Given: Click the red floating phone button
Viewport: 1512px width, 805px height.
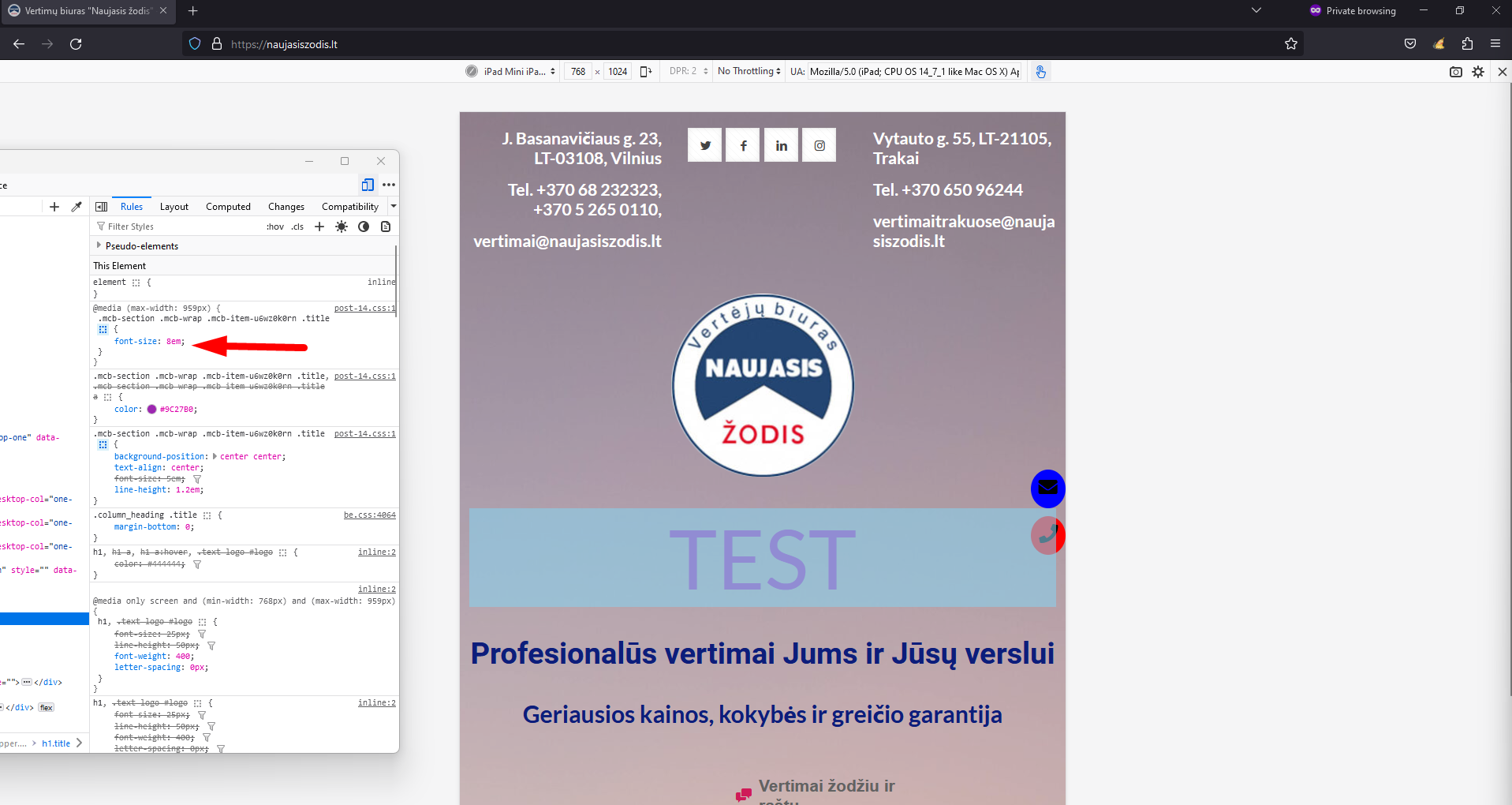Looking at the screenshot, I should (1047, 535).
